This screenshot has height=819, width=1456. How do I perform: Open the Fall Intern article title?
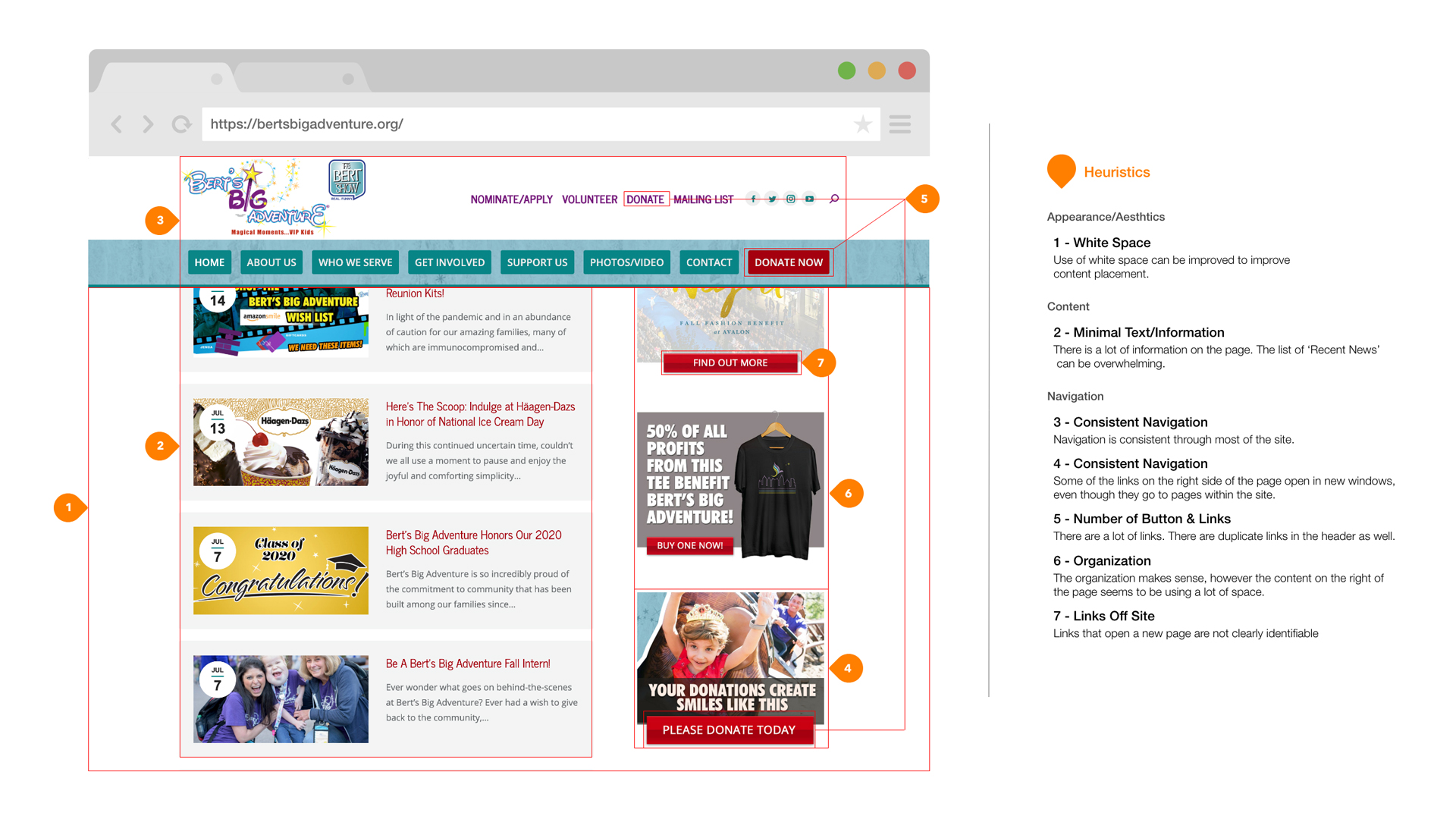(468, 664)
